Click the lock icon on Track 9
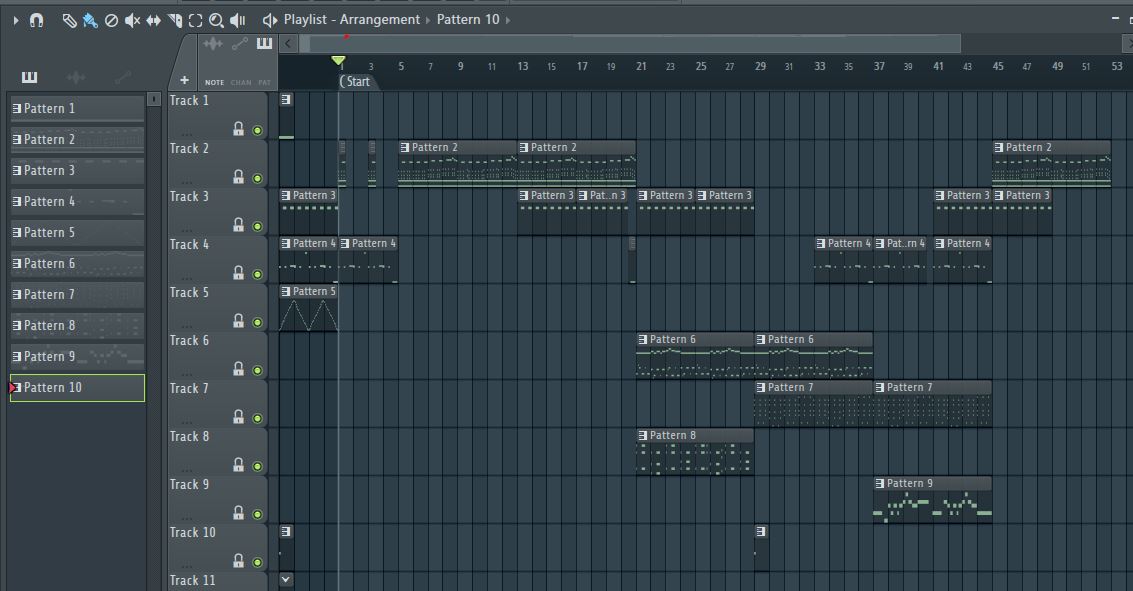The image size is (1133, 591). click(238, 512)
